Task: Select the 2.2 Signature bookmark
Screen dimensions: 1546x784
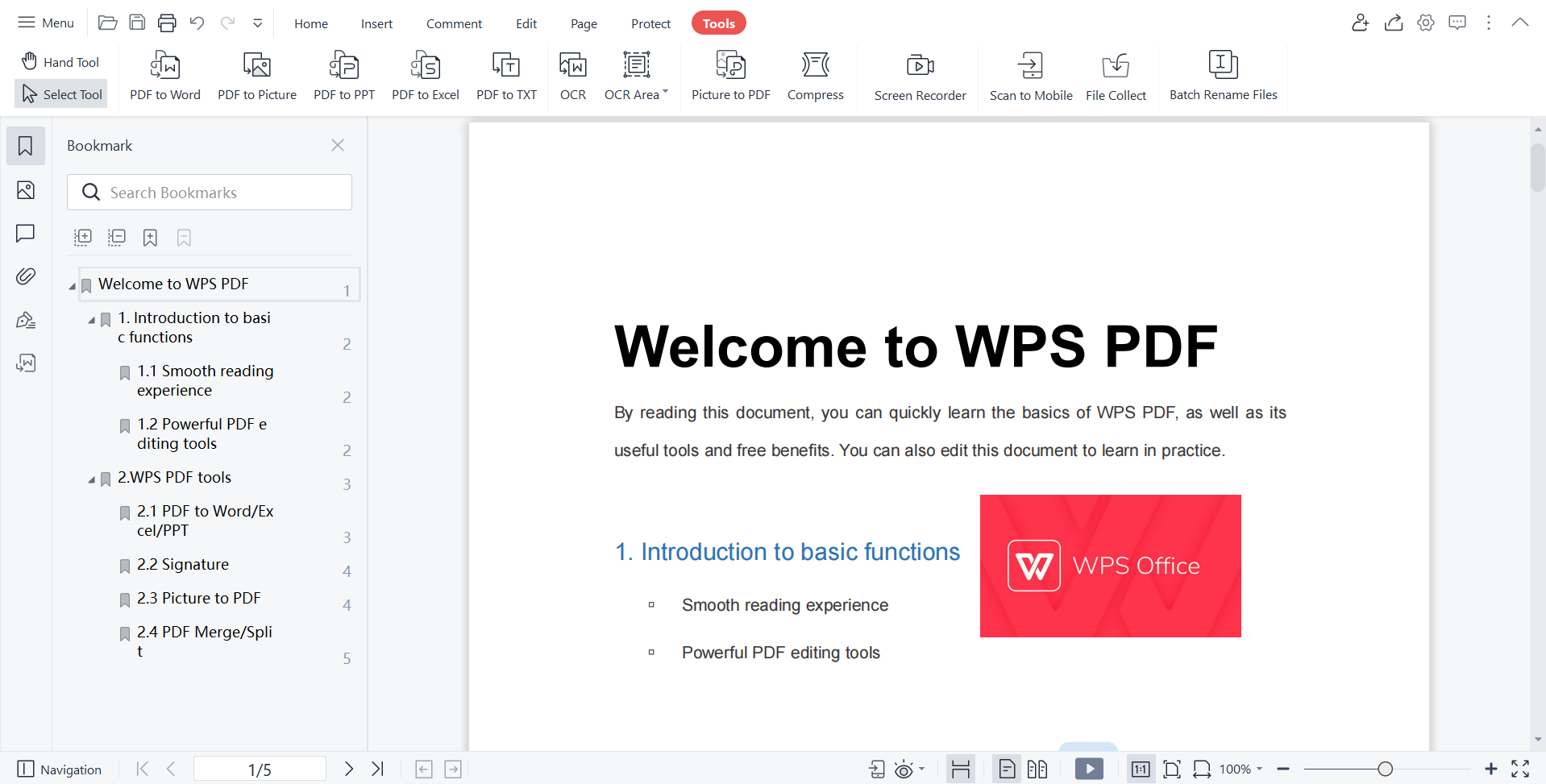Action: pyautogui.click(x=182, y=564)
